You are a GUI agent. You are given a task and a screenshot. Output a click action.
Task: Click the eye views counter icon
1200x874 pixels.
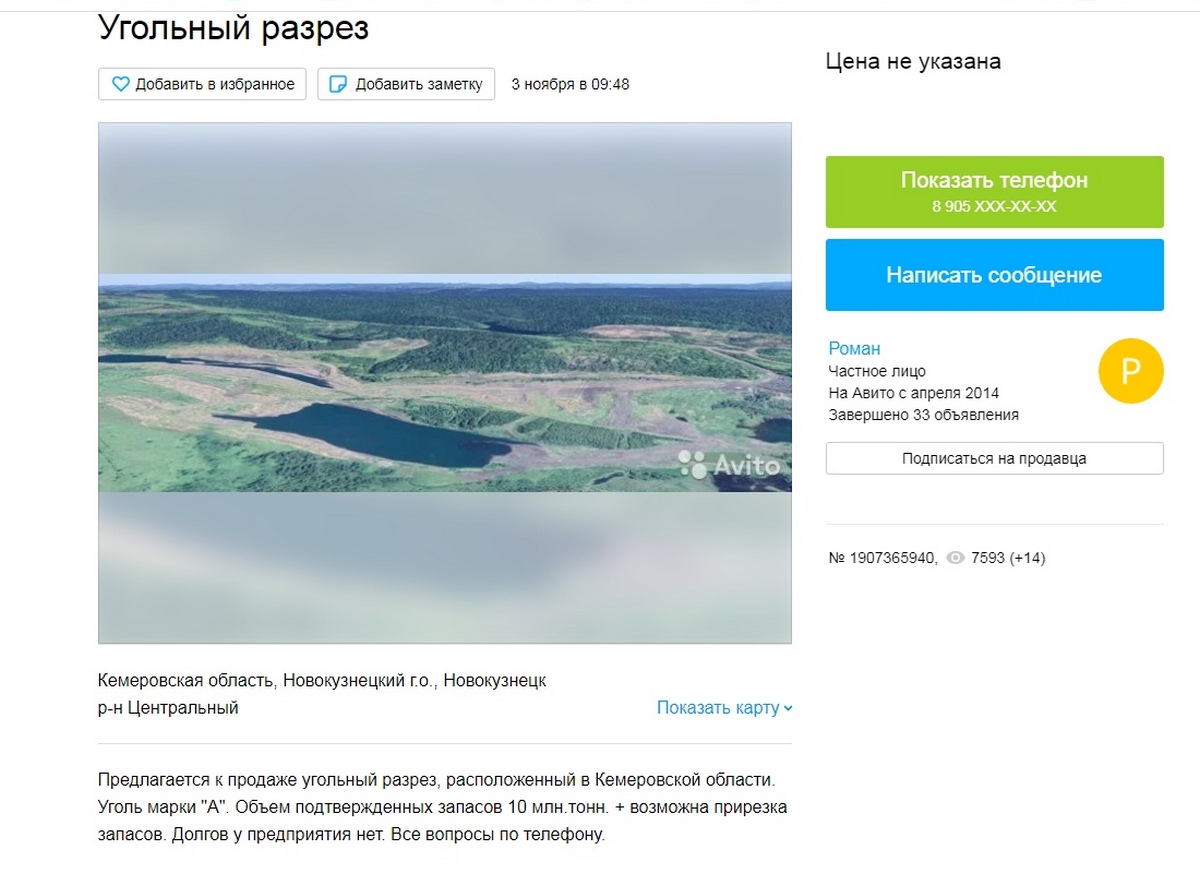pos(955,559)
